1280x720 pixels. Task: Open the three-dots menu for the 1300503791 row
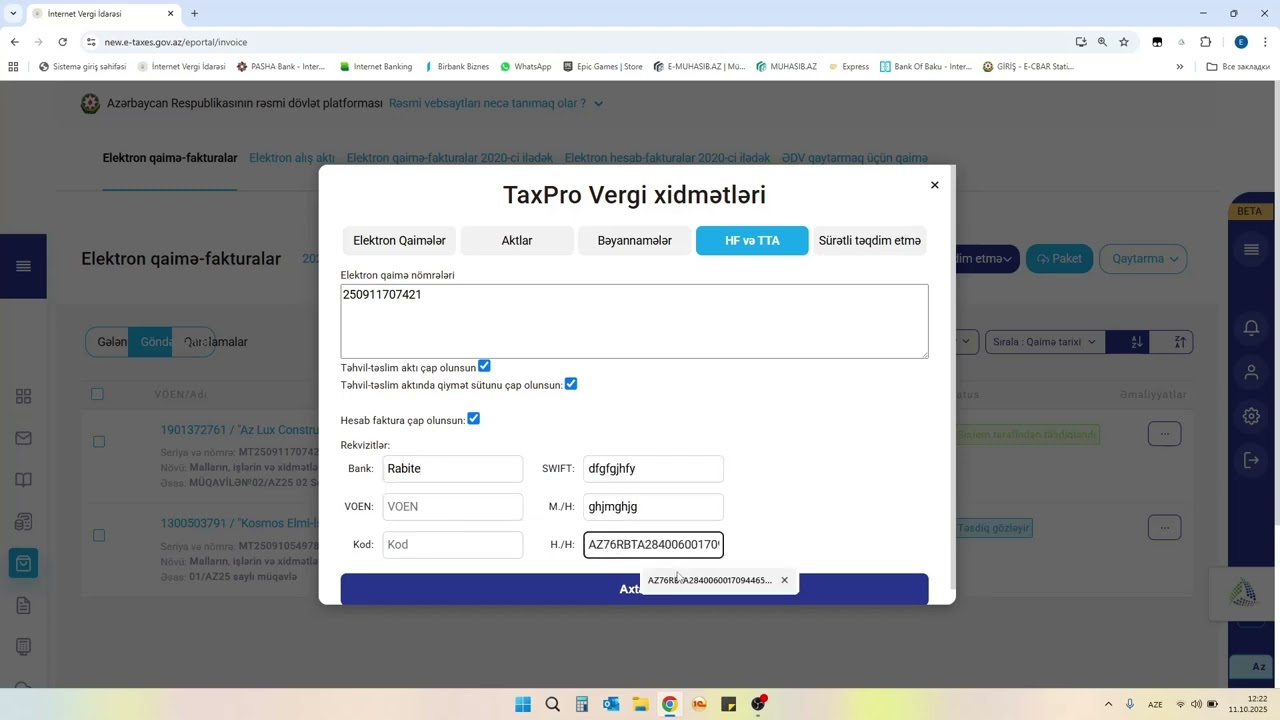[1164, 527]
